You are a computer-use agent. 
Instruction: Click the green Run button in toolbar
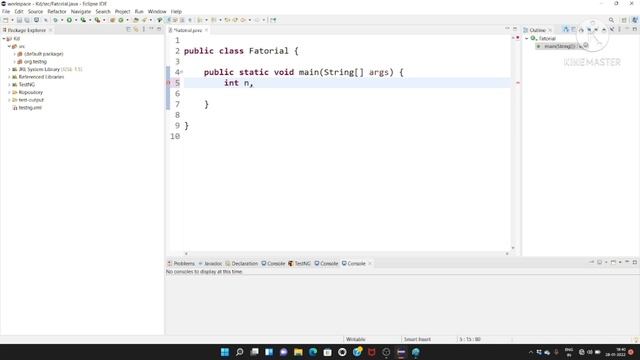69,20
